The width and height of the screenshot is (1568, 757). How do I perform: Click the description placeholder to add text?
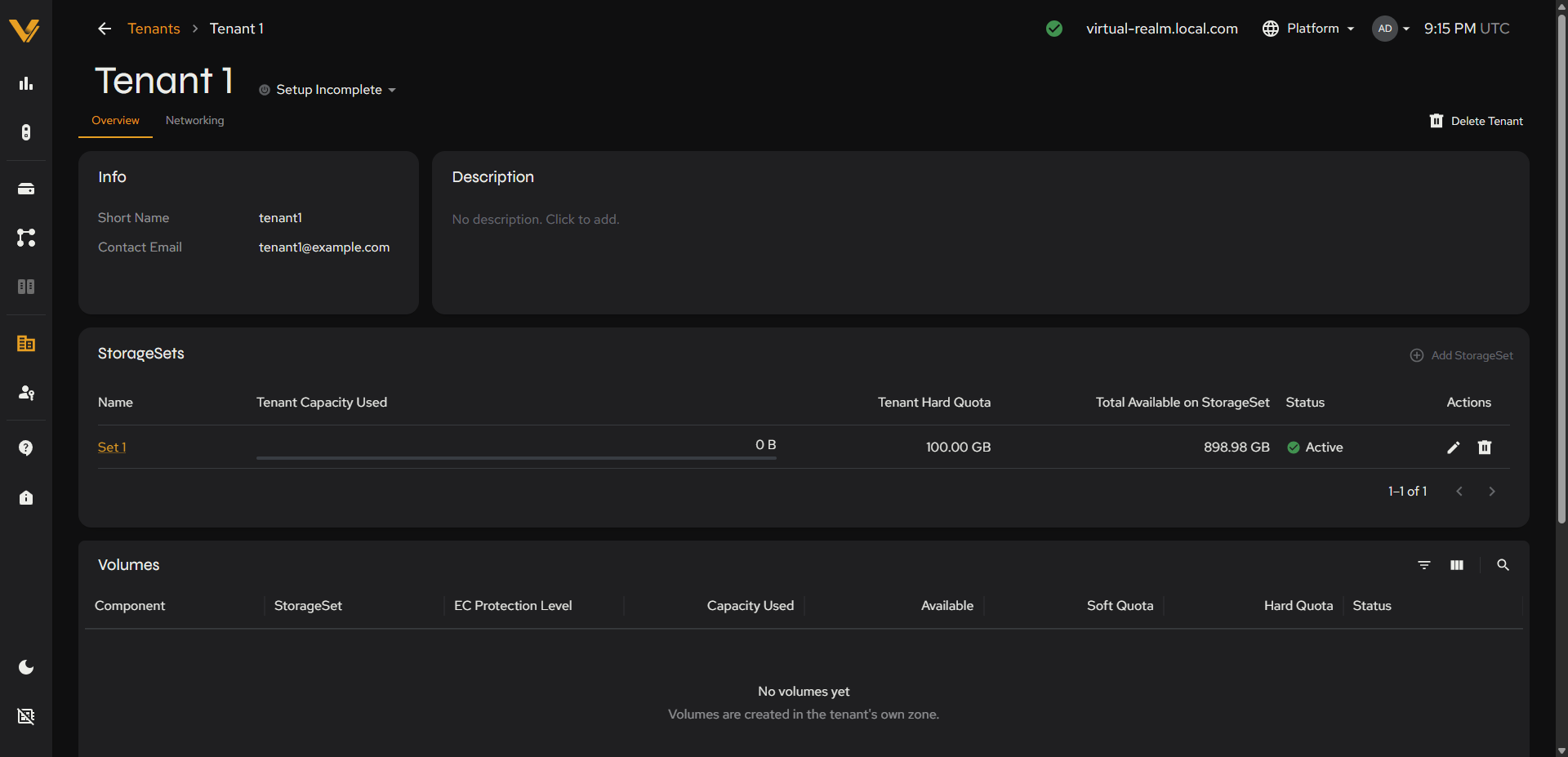click(x=536, y=220)
